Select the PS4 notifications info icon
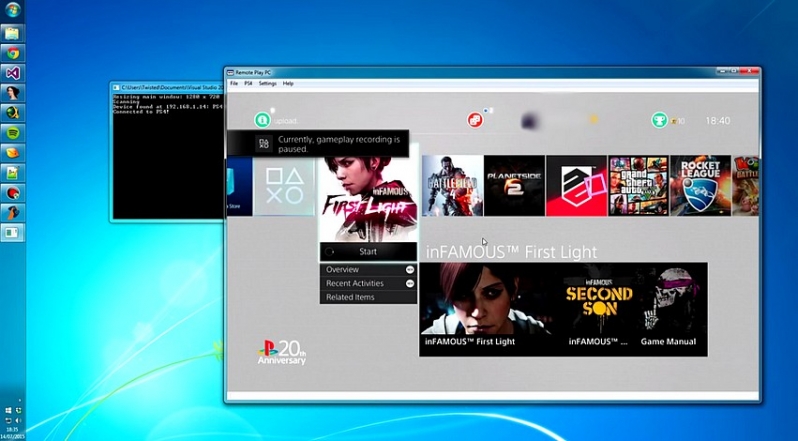 (x=262, y=120)
